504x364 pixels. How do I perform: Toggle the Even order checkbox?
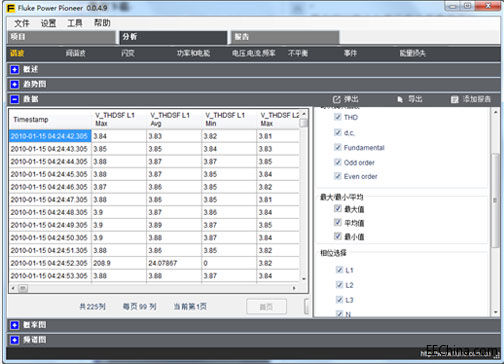click(338, 176)
